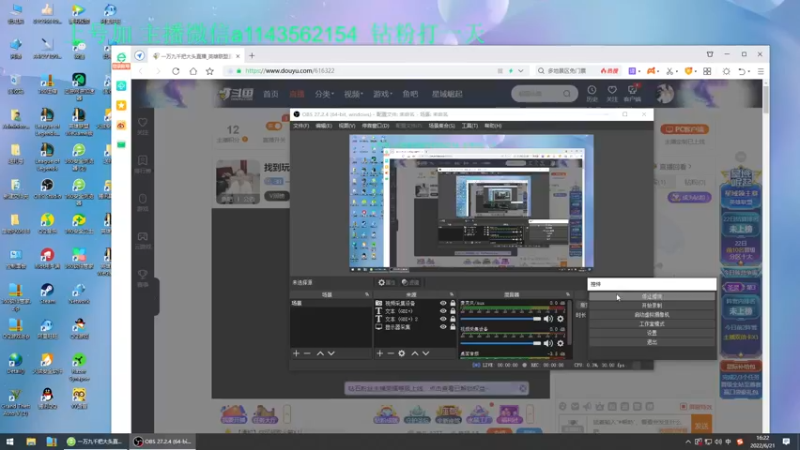The height and width of the screenshot is (450, 800).
Task: Adjust 视频采集设备 volume slider
Action: (500, 343)
